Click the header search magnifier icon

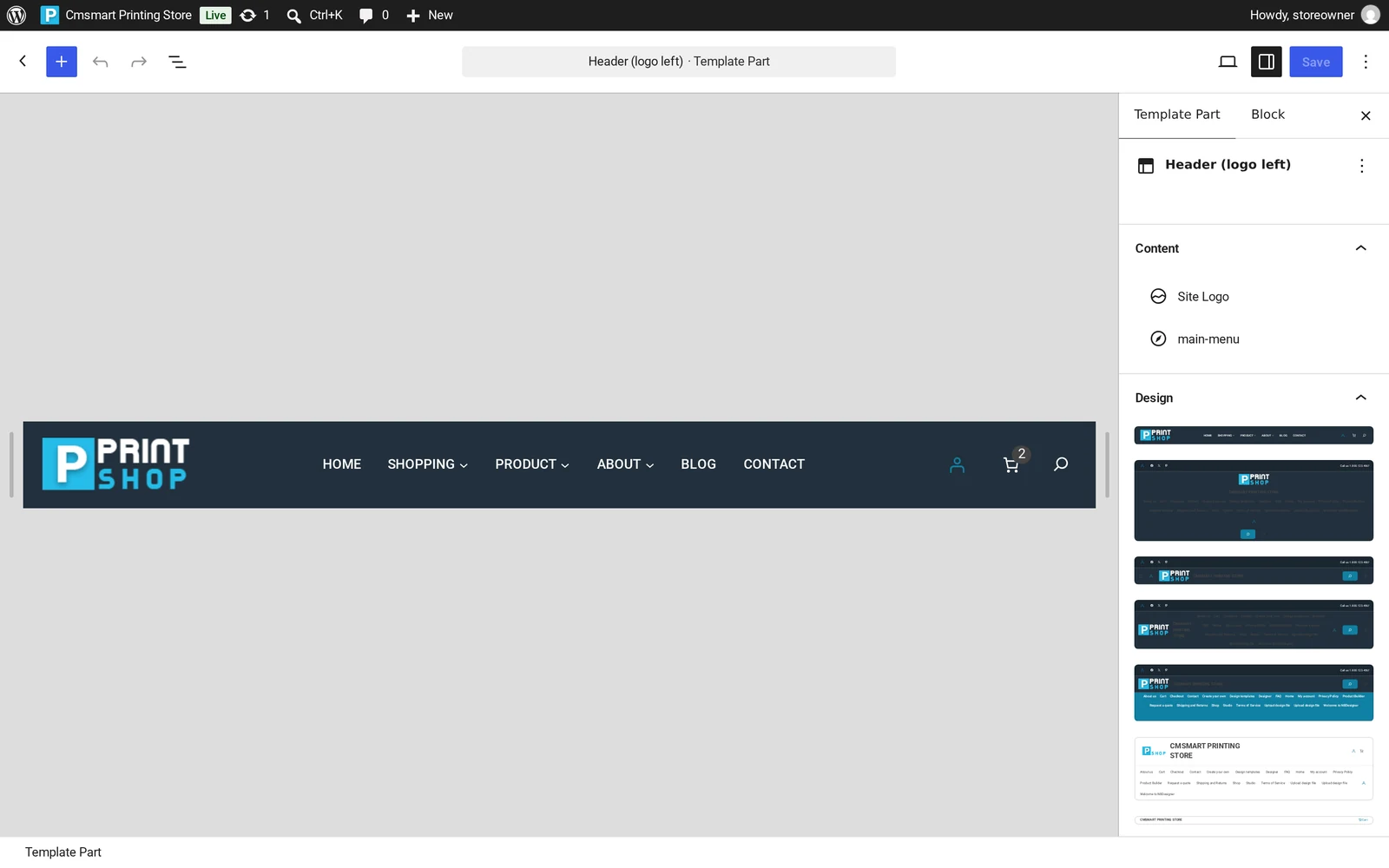(x=1061, y=464)
